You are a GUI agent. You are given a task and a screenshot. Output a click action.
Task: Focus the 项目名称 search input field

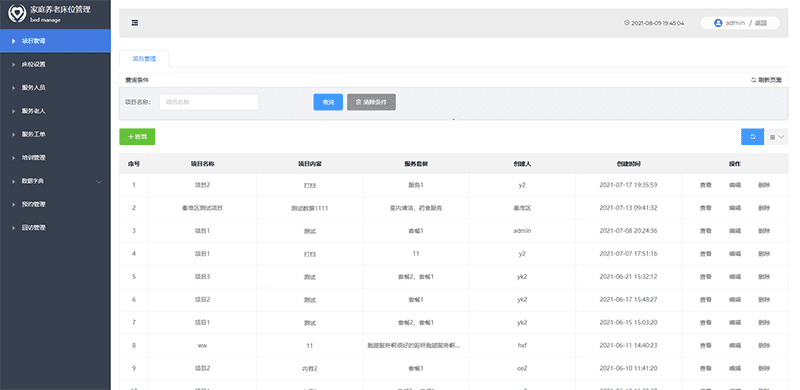[209, 102]
